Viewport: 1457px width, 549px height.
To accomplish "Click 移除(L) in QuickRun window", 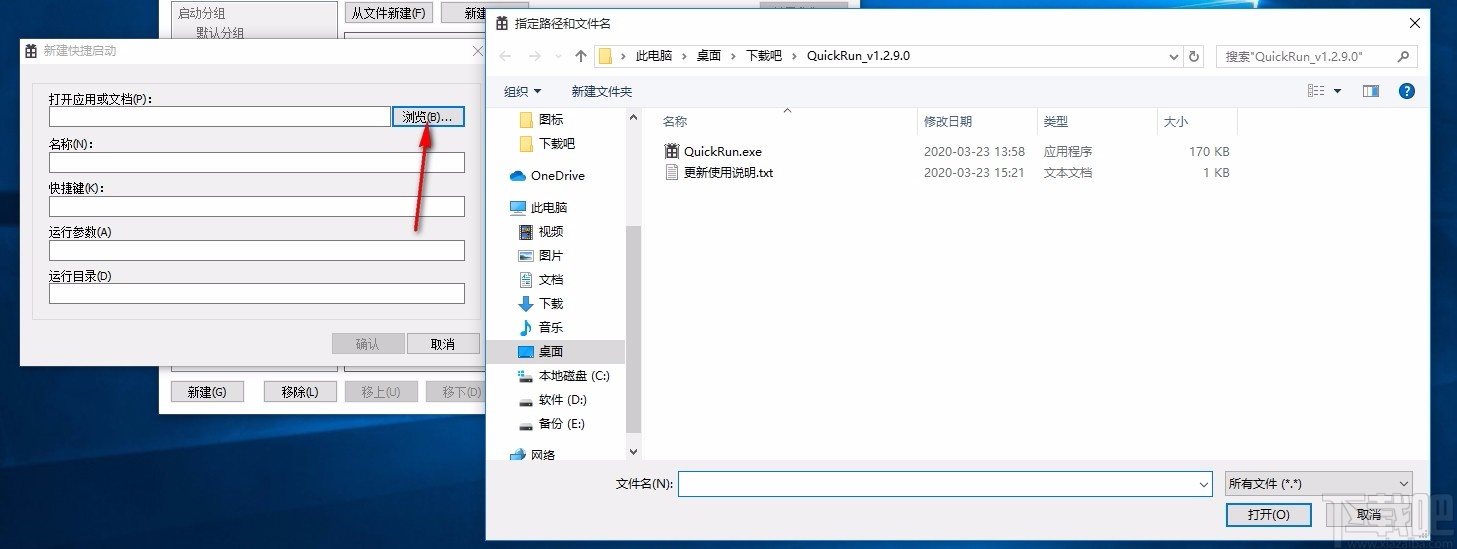I will point(300,392).
